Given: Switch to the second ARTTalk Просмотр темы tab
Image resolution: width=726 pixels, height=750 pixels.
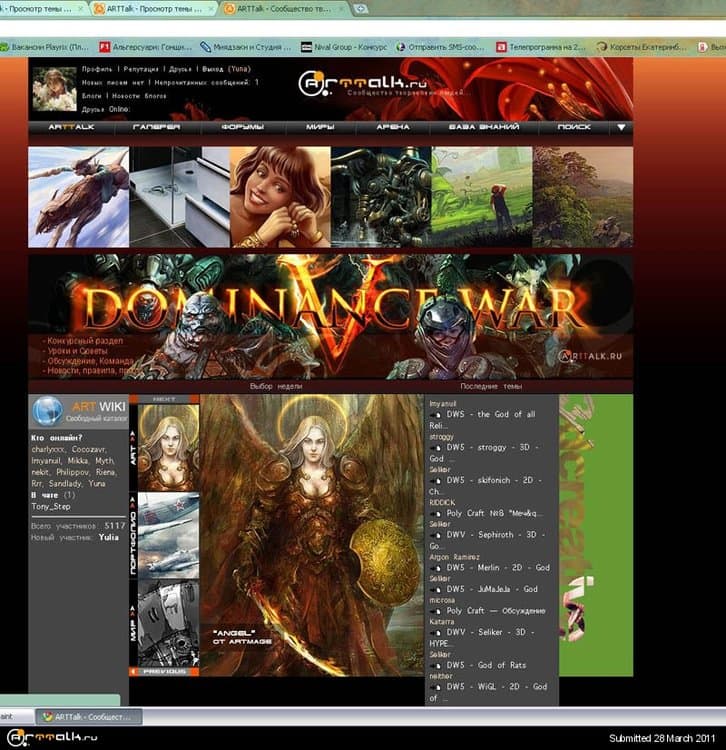Looking at the screenshot, I should tap(152, 9).
